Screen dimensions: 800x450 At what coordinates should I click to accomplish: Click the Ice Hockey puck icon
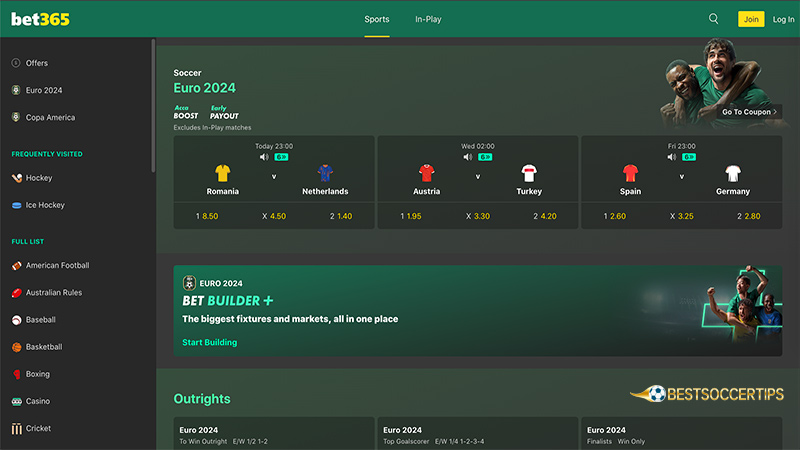tap(16, 205)
